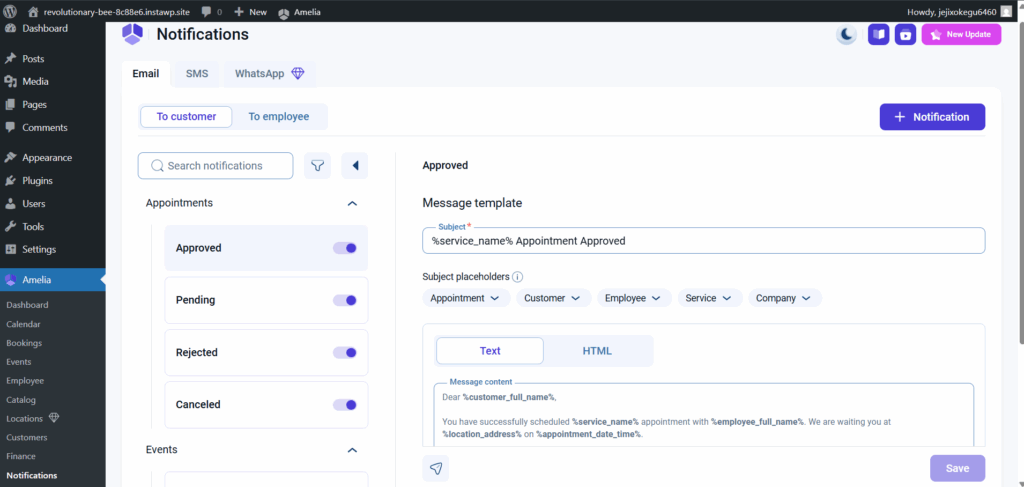Select the To customer option
The image size is (1024, 487).
(186, 117)
